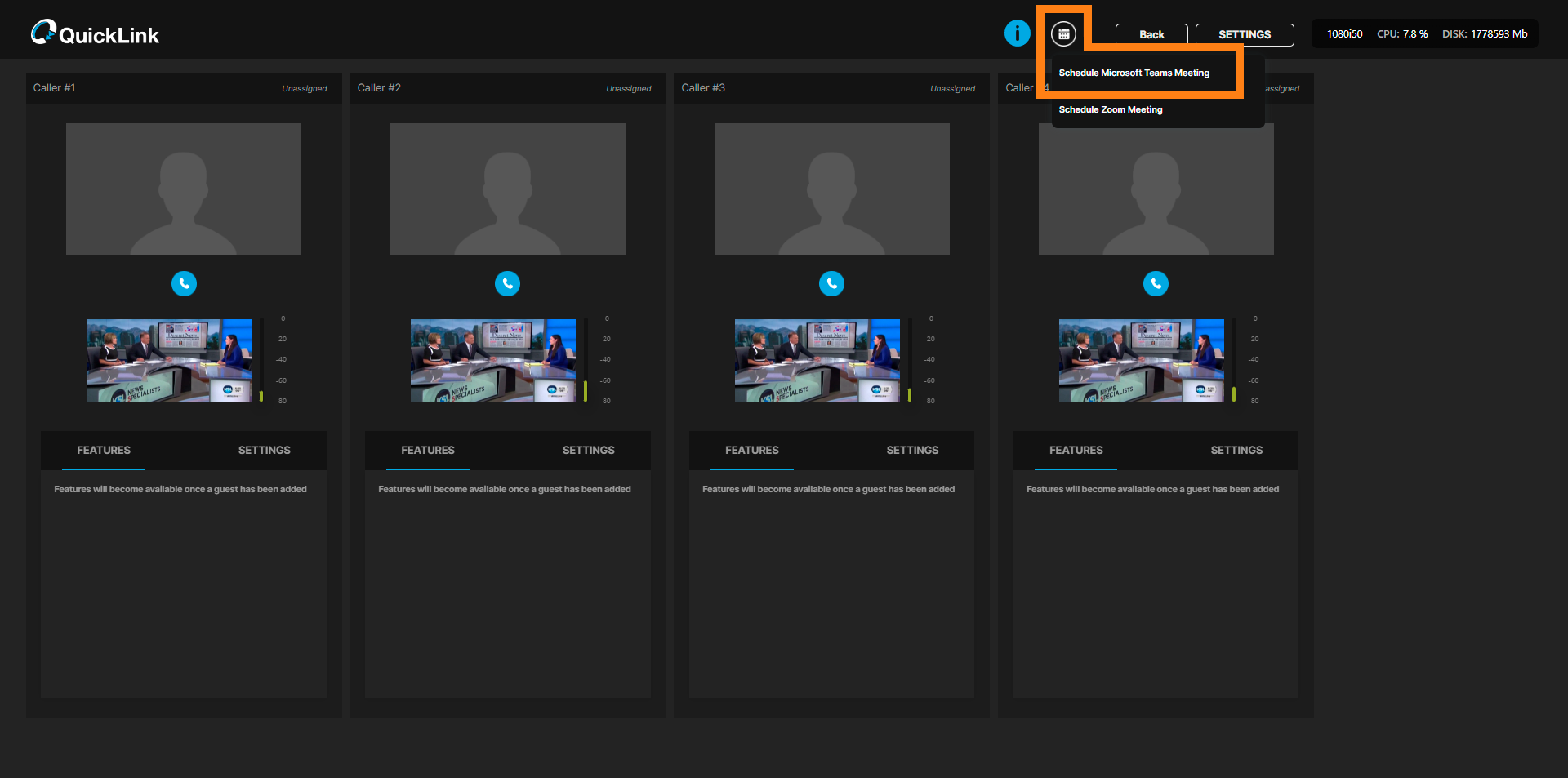Click Caller #2 guest avatar placeholder
1568x778 pixels.
pyautogui.click(x=507, y=189)
